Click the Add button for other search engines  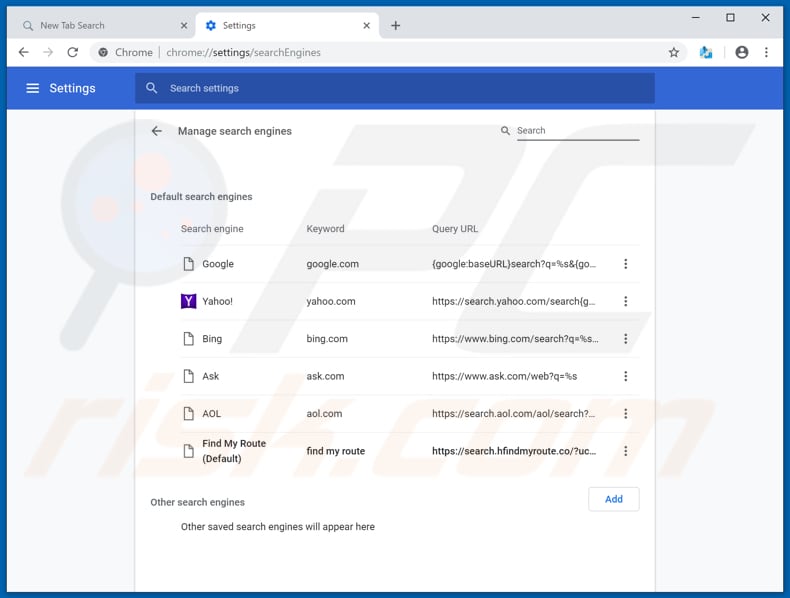[614, 499]
